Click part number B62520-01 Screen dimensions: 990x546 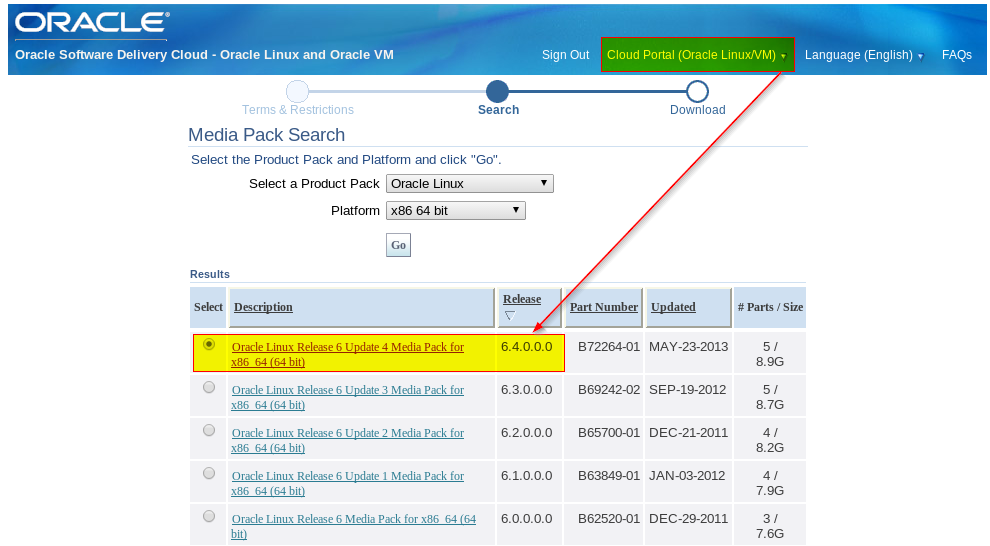[609, 518]
